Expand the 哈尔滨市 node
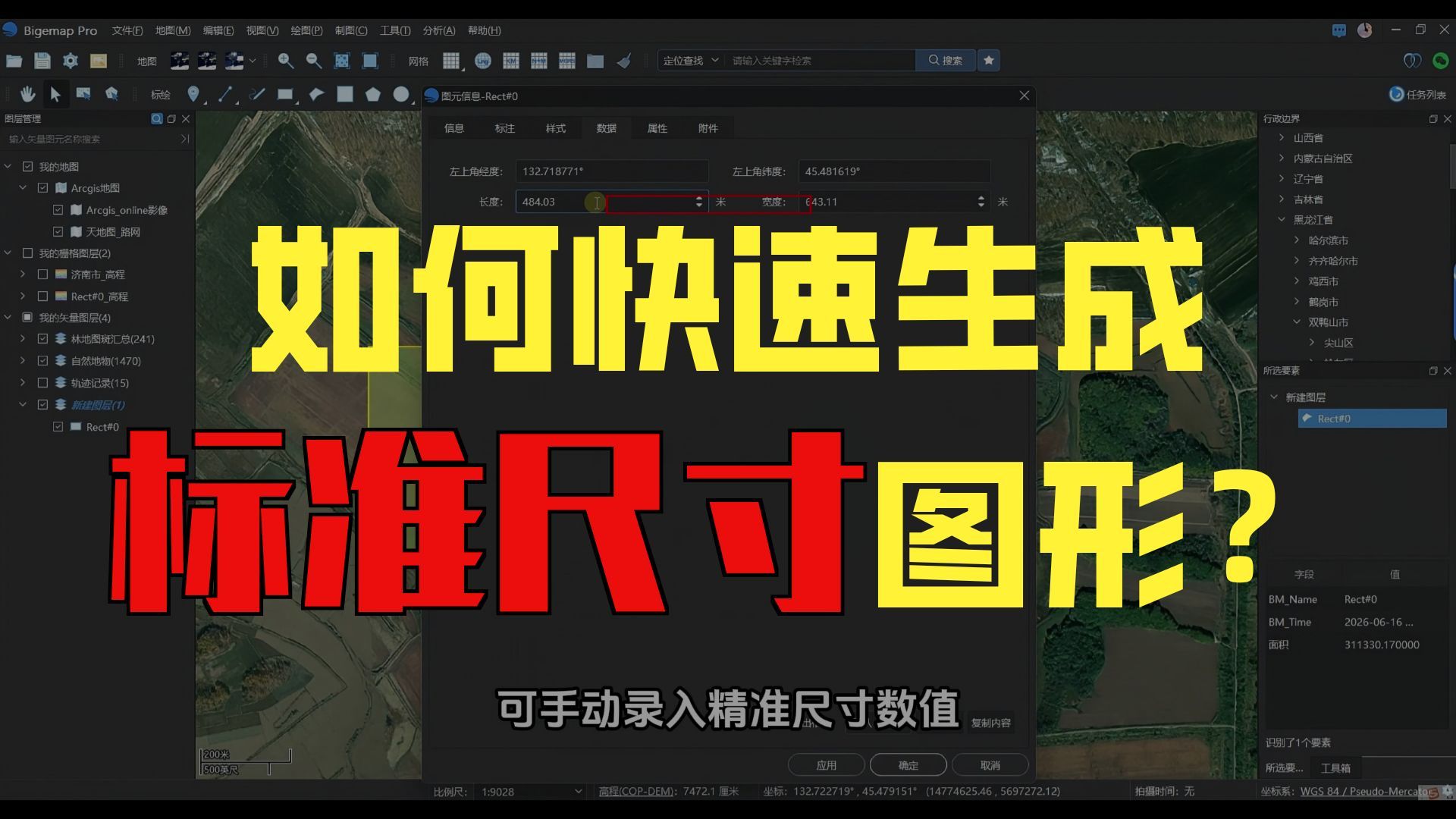Screen dimensions: 1456x819 1297,240
